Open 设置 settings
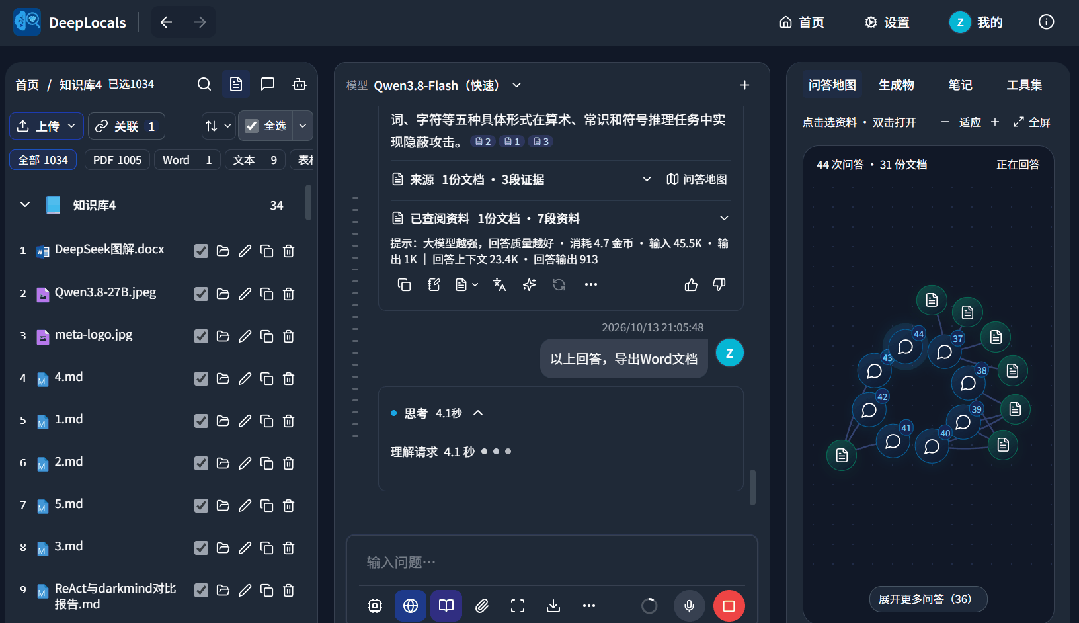 tap(887, 22)
